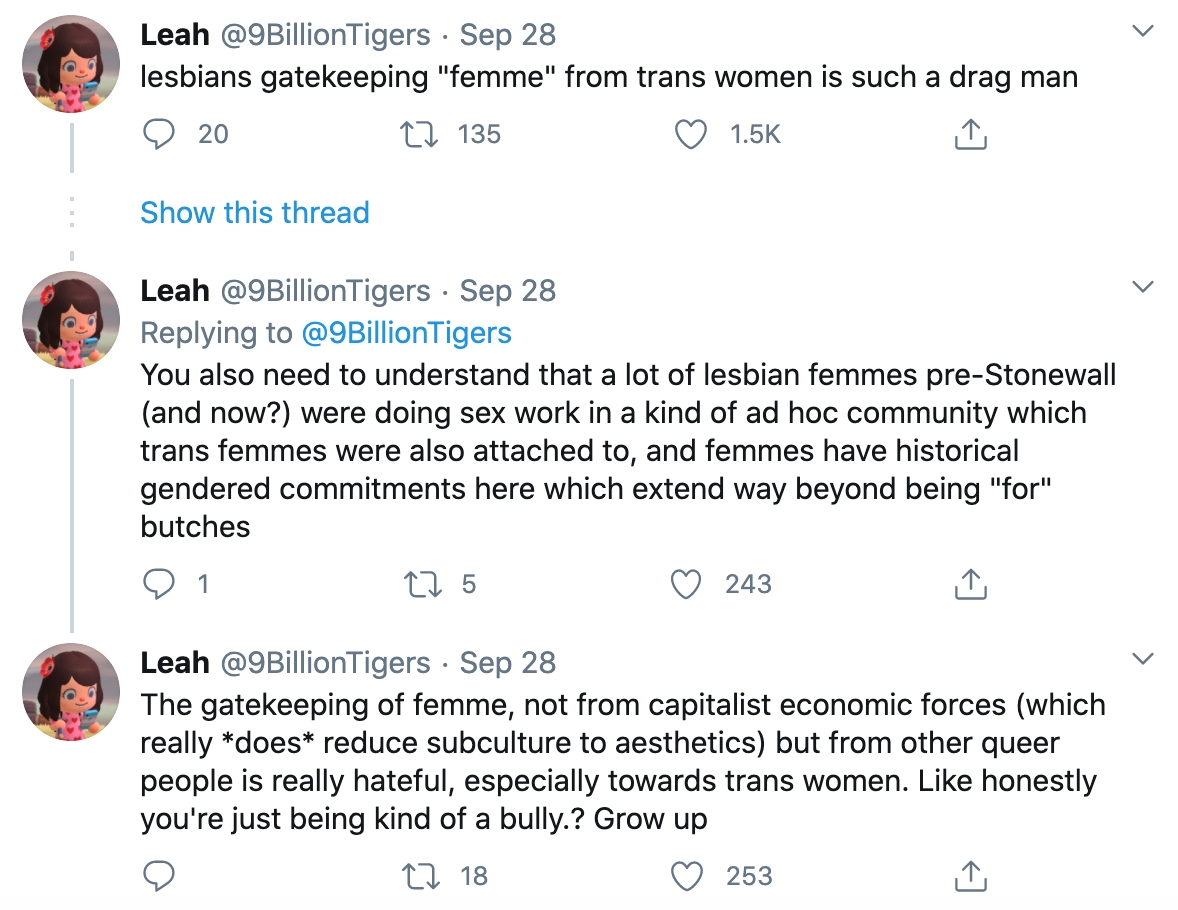Expand the second tweet's more-options chevron

coord(1142,288)
